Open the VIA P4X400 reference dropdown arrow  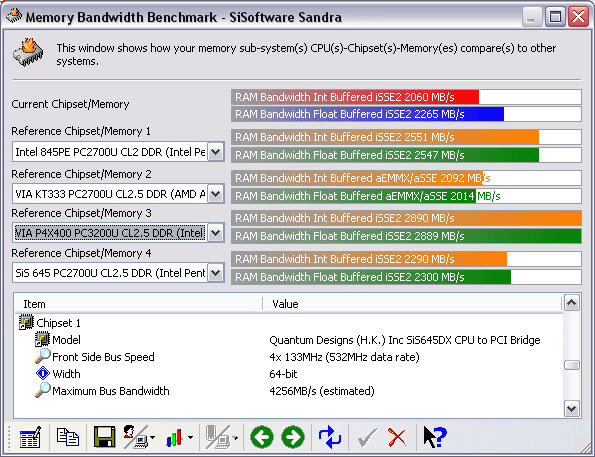[216, 233]
